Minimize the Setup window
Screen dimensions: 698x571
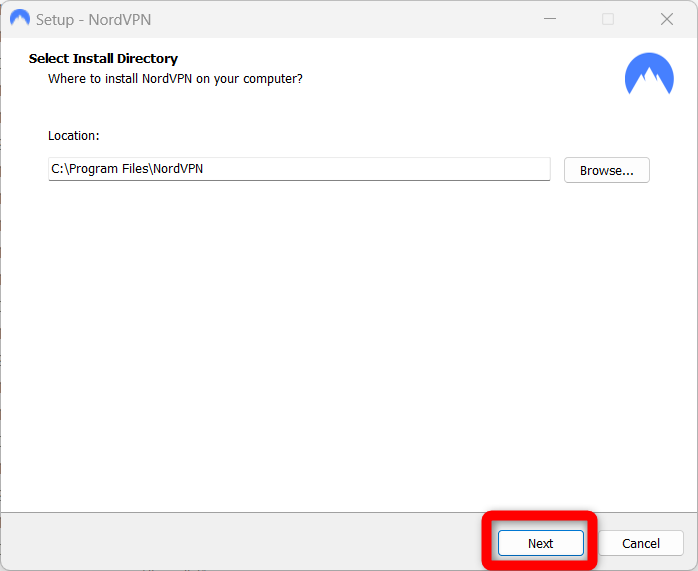(x=549, y=19)
